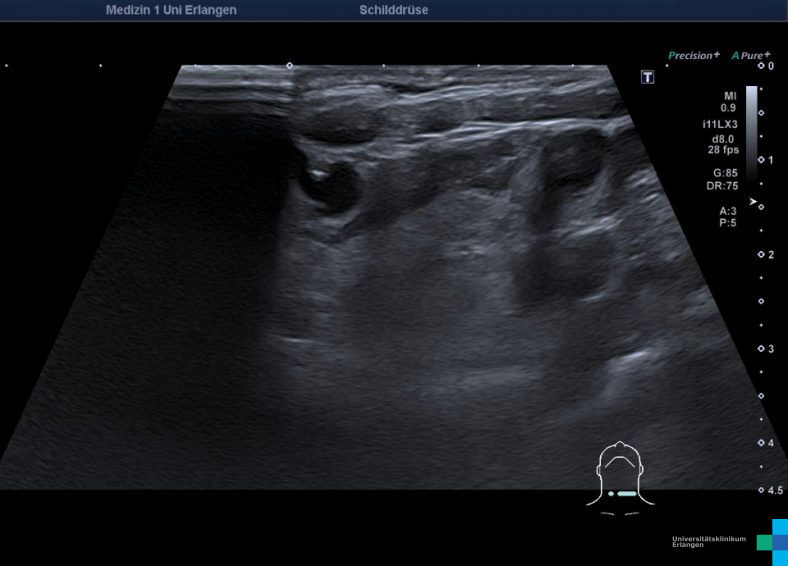Click the DR:75 dynamic range value

(x=722, y=185)
